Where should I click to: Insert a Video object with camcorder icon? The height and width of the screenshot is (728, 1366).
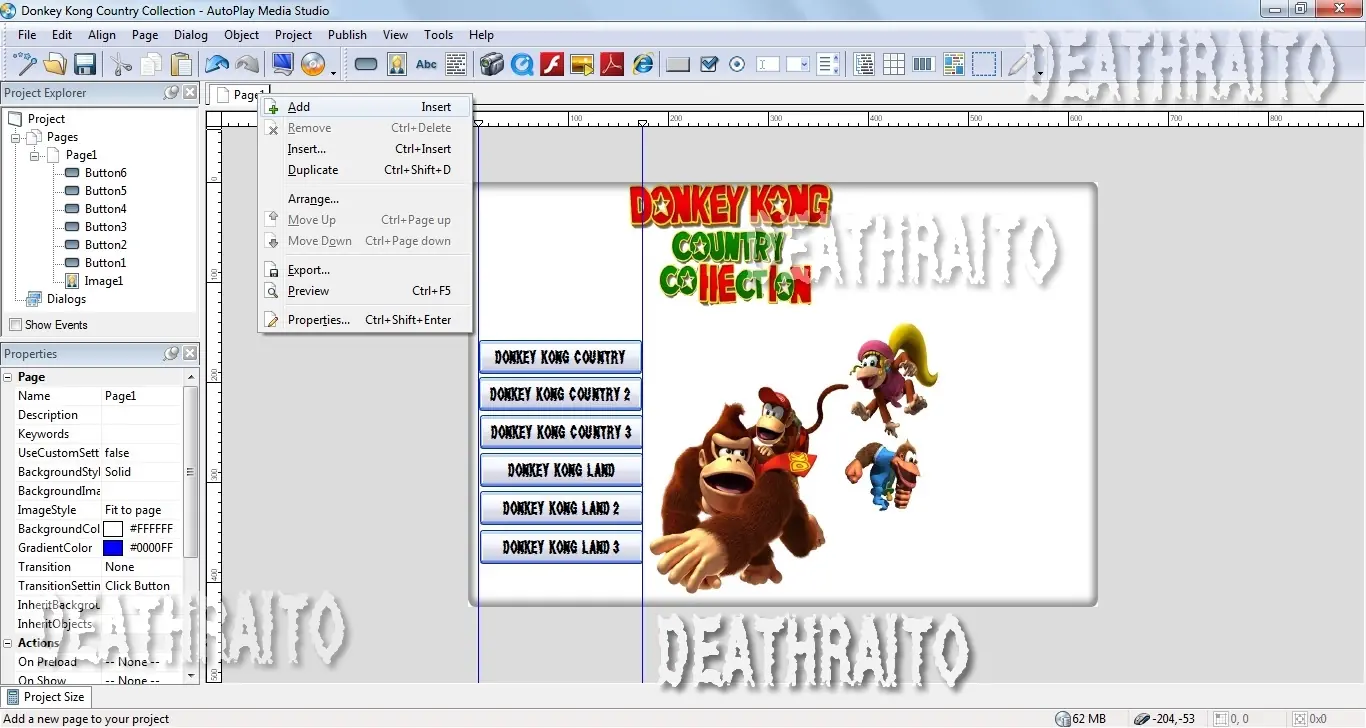coord(491,65)
